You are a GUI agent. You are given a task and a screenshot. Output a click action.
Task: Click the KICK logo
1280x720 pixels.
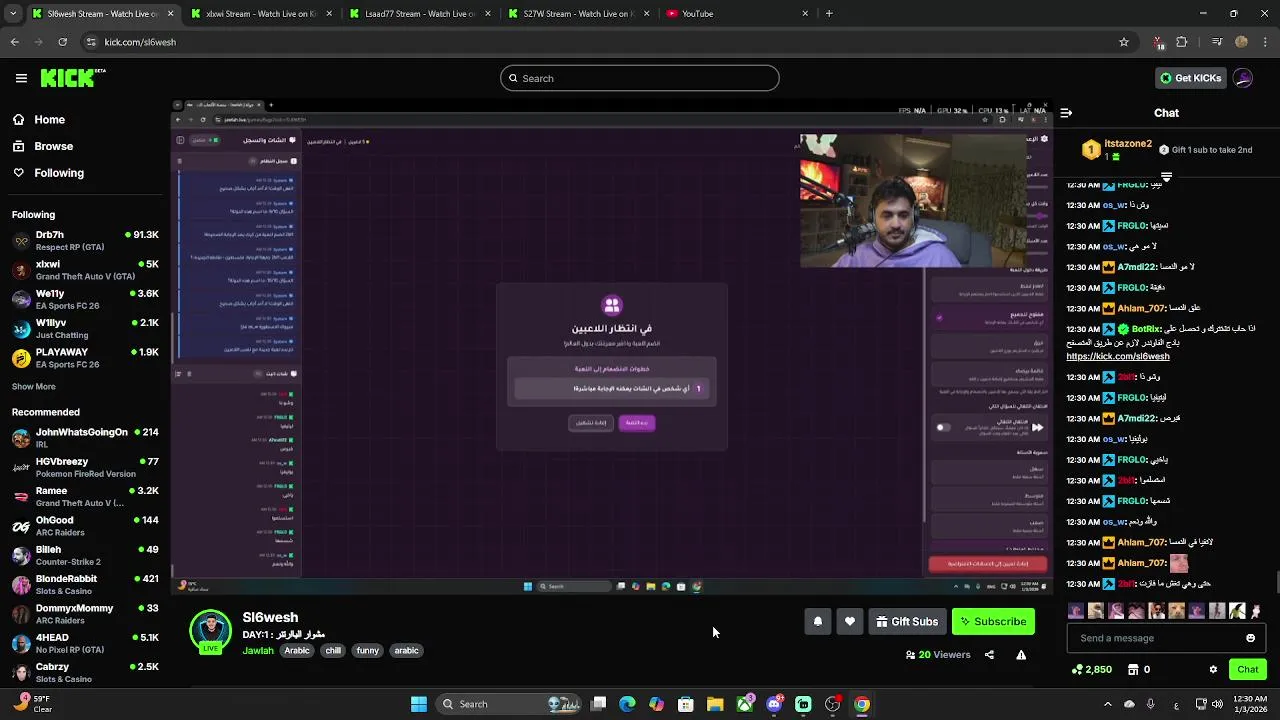(x=73, y=78)
